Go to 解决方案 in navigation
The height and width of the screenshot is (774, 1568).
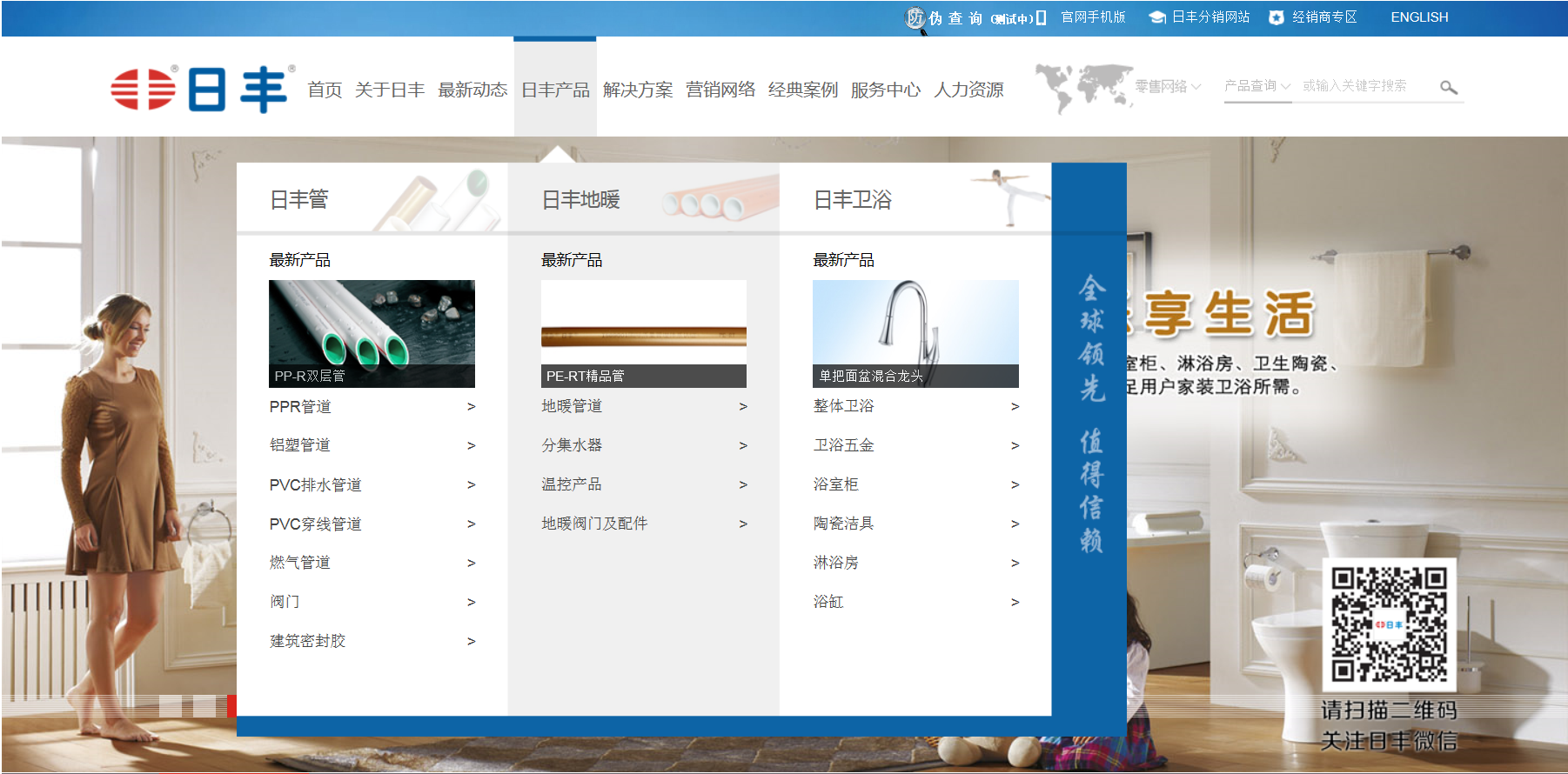click(x=638, y=90)
